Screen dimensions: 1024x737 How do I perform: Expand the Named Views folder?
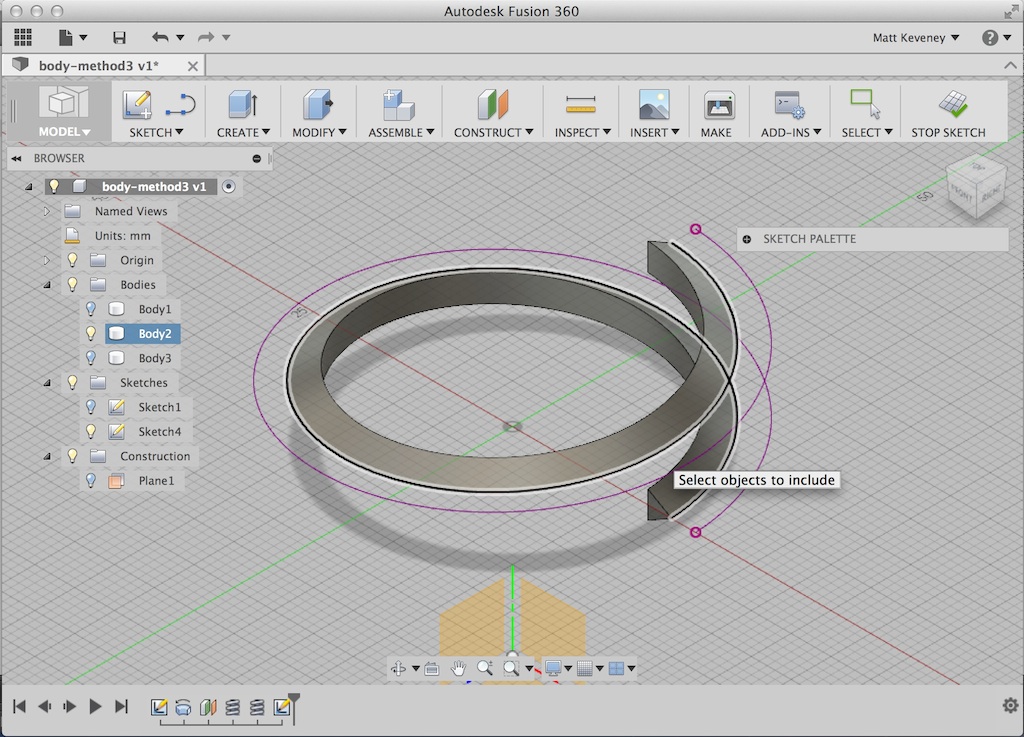tap(46, 212)
